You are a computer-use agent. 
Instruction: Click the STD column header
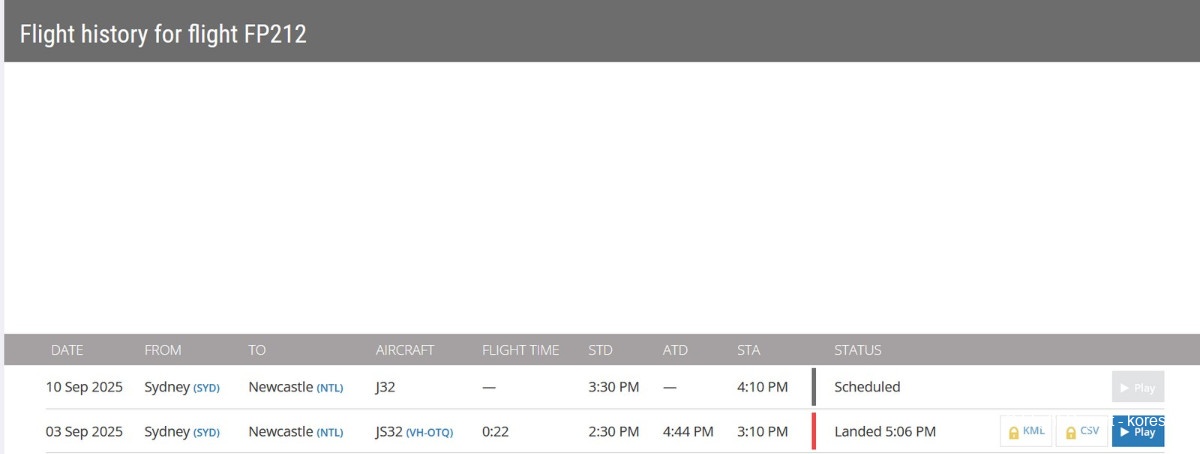(x=600, y=350)
